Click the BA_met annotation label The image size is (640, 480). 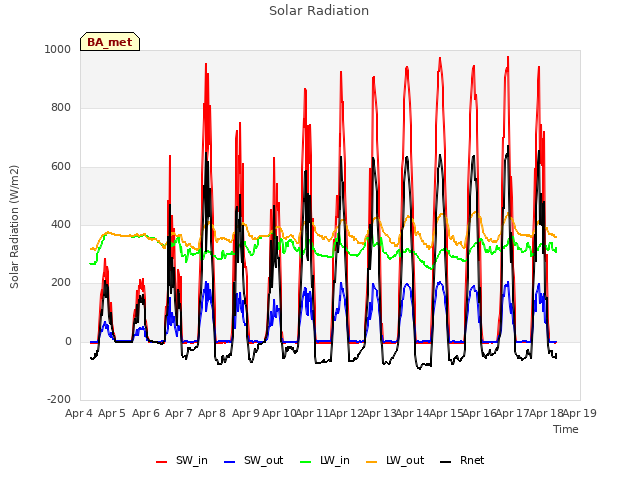pyautogui.click(x=110, y=42)
